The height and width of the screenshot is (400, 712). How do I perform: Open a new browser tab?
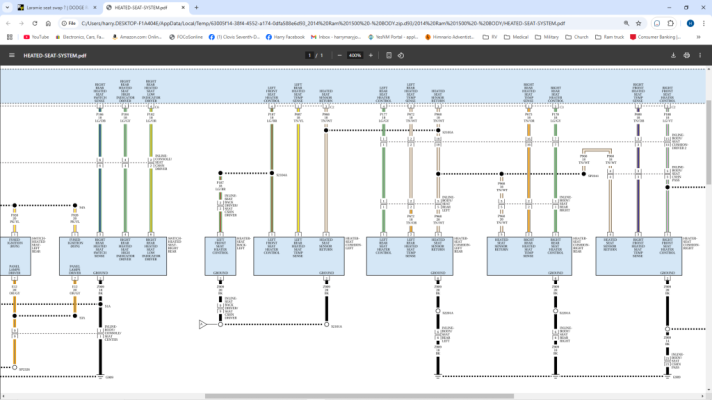click(197, 8)
